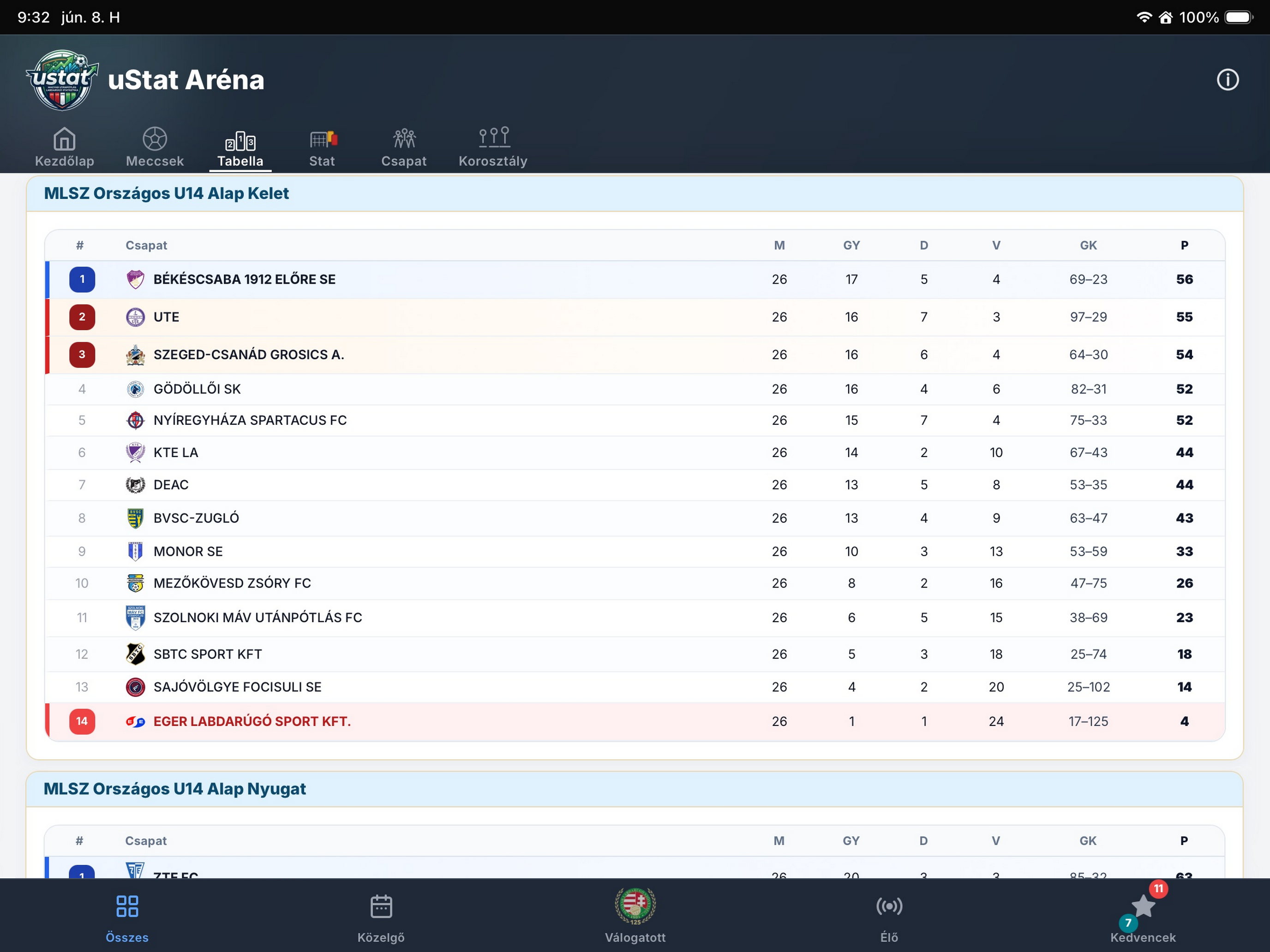Select the Tabella tab
Image resolution: width=1270 pixels, height=952 pixels.
click(240, 149)
